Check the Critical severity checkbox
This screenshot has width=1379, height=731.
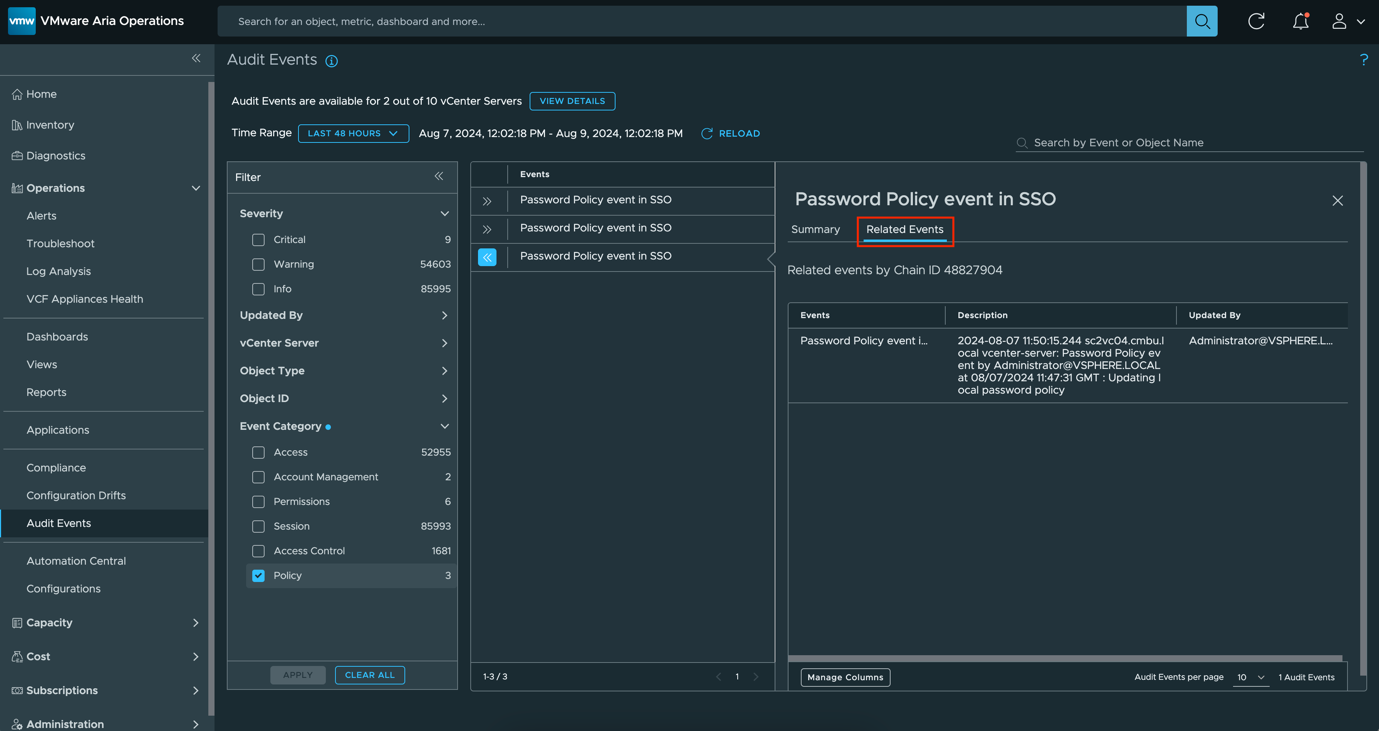pyautogui.click(x=258, y=240)
